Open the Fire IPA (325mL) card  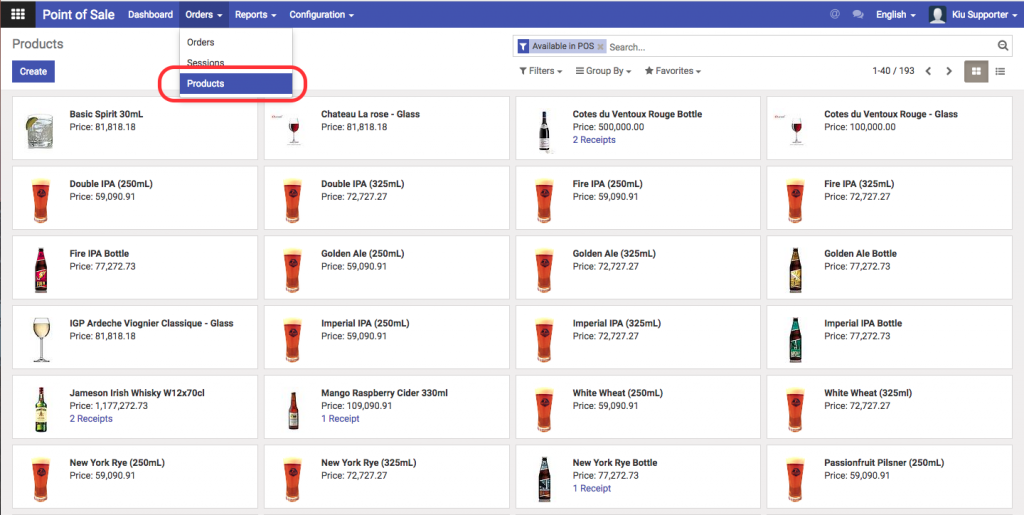click(x=889, y=198)
